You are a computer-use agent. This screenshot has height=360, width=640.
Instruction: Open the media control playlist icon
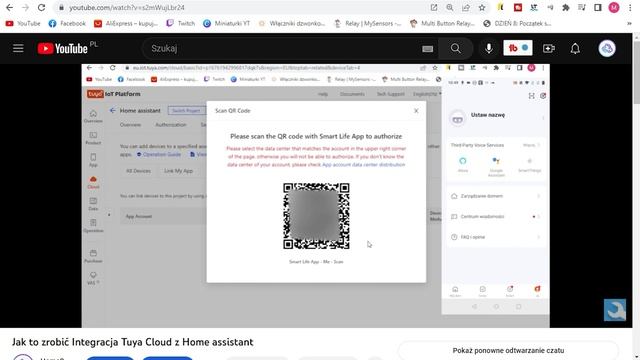click(x=582, y=7)
